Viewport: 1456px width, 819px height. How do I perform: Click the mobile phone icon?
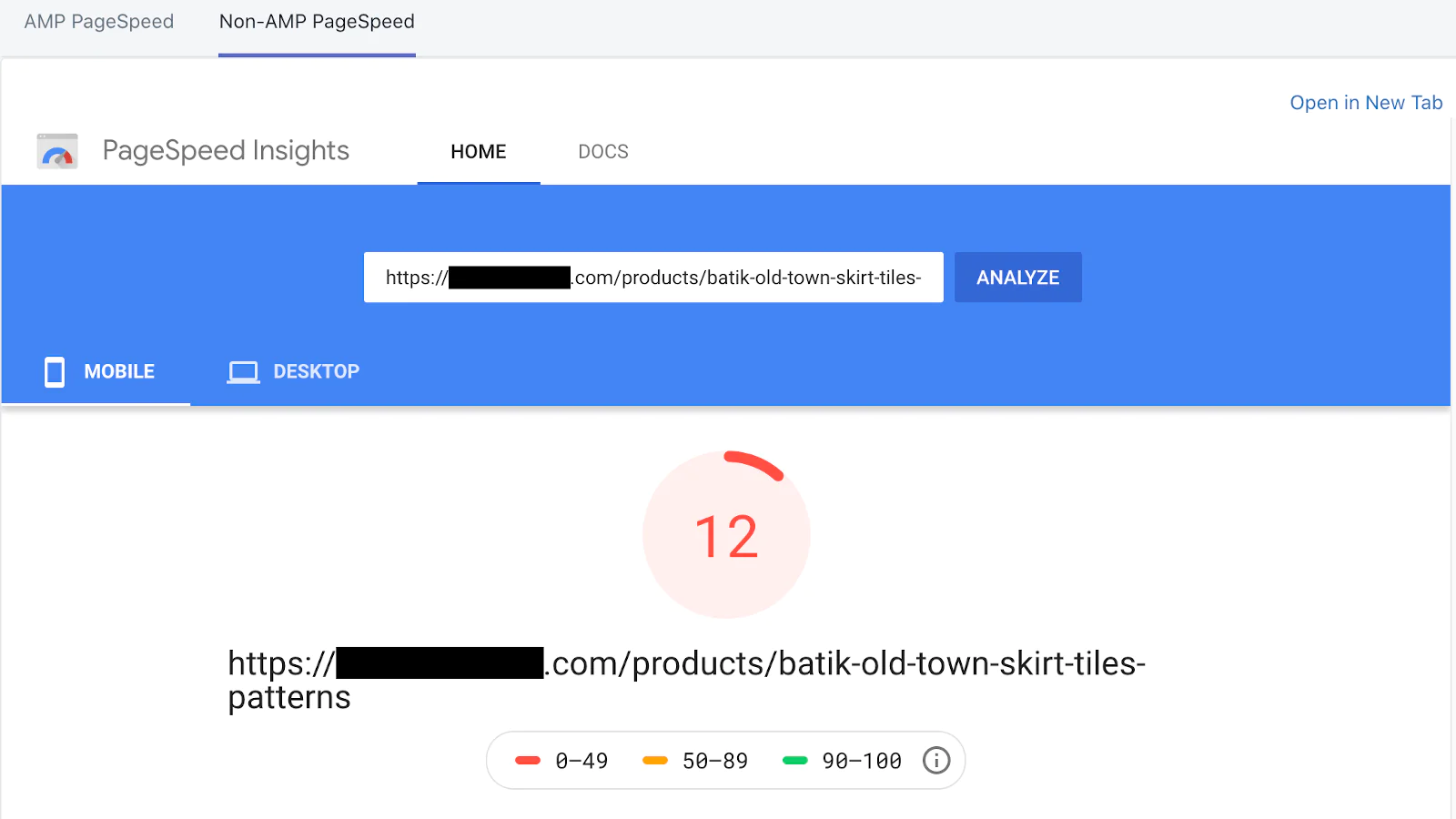(x=55, y=371)
